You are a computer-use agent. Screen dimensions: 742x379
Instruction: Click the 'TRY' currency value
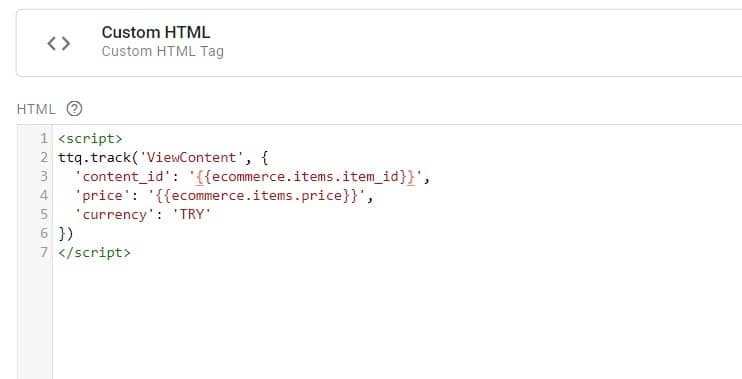coord(192,214)
